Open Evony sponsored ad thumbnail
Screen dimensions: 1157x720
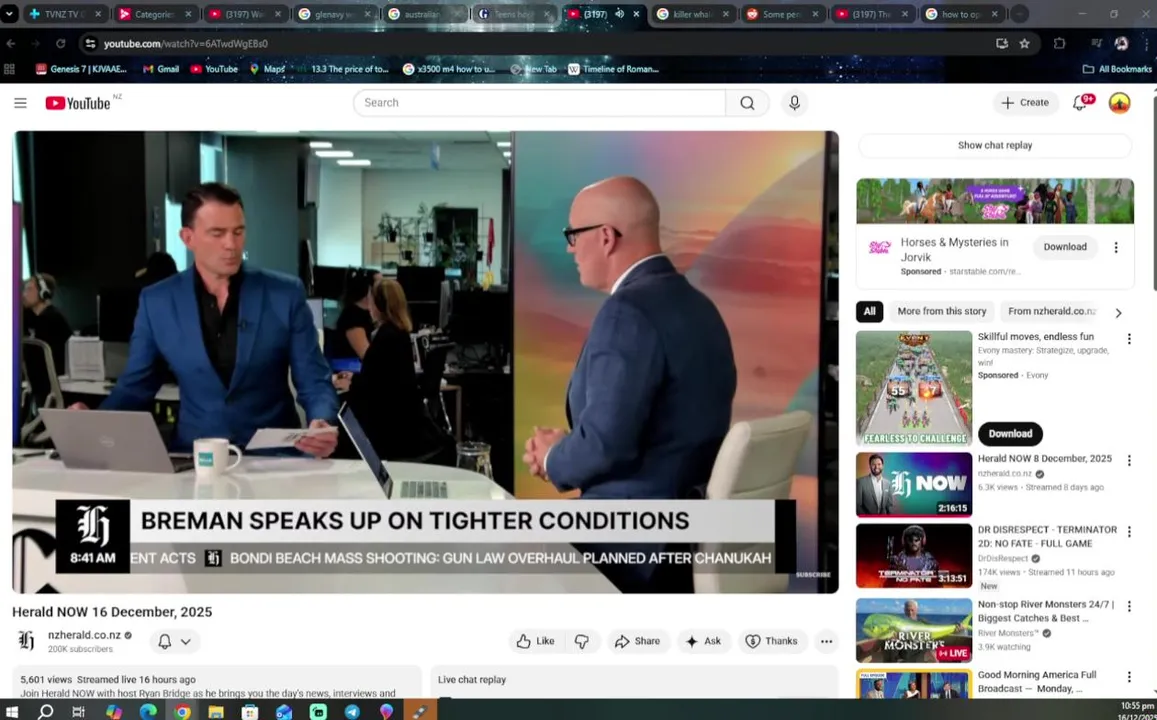[x=913, y=388]
